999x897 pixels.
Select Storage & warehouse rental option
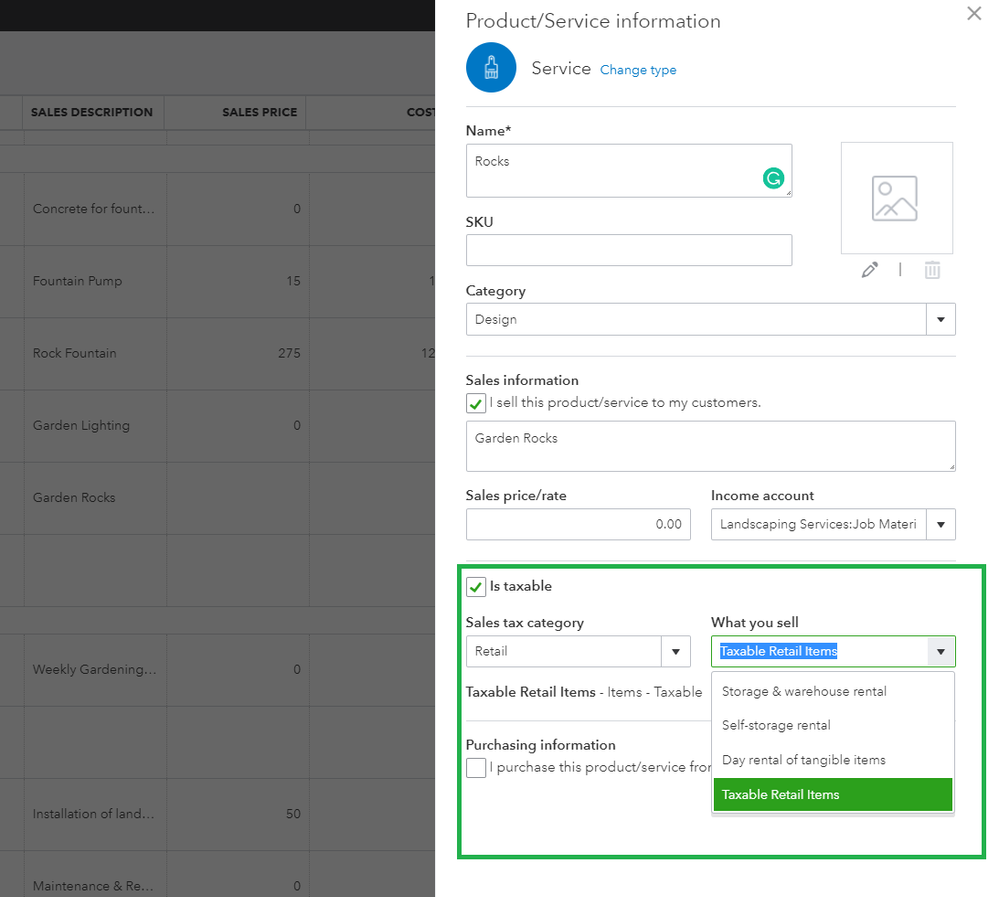point(804,691)
